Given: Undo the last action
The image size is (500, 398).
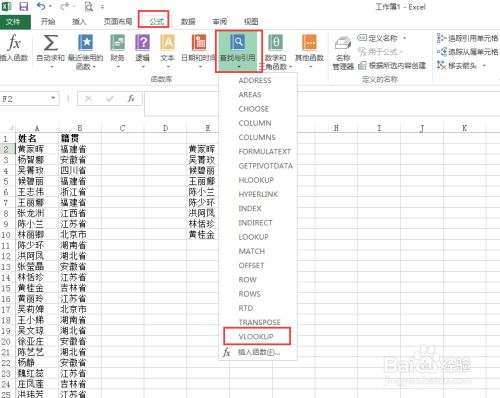Looking at the screenshot, I should [x=41, y=6].
